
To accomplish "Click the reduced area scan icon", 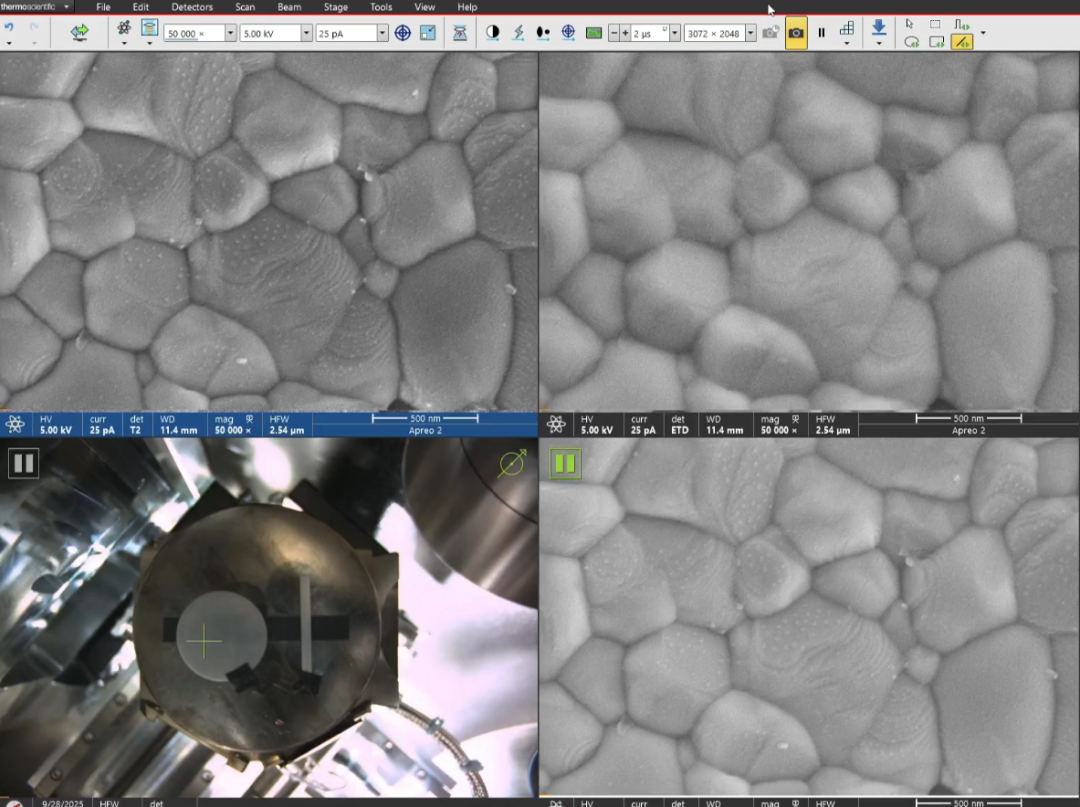I will (x=428, y=32).
